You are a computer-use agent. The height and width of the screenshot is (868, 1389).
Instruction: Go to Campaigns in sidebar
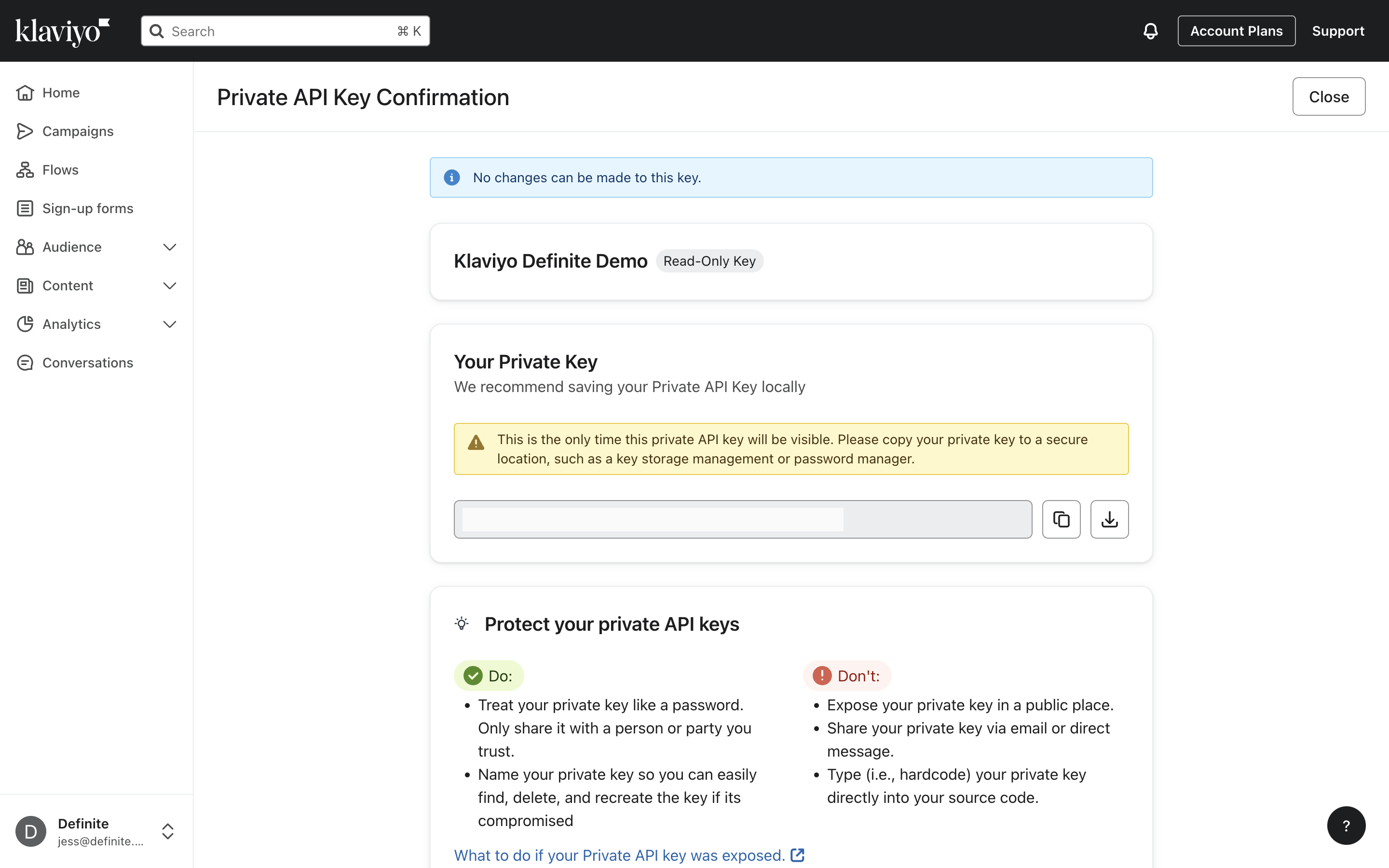coord(78,132)
